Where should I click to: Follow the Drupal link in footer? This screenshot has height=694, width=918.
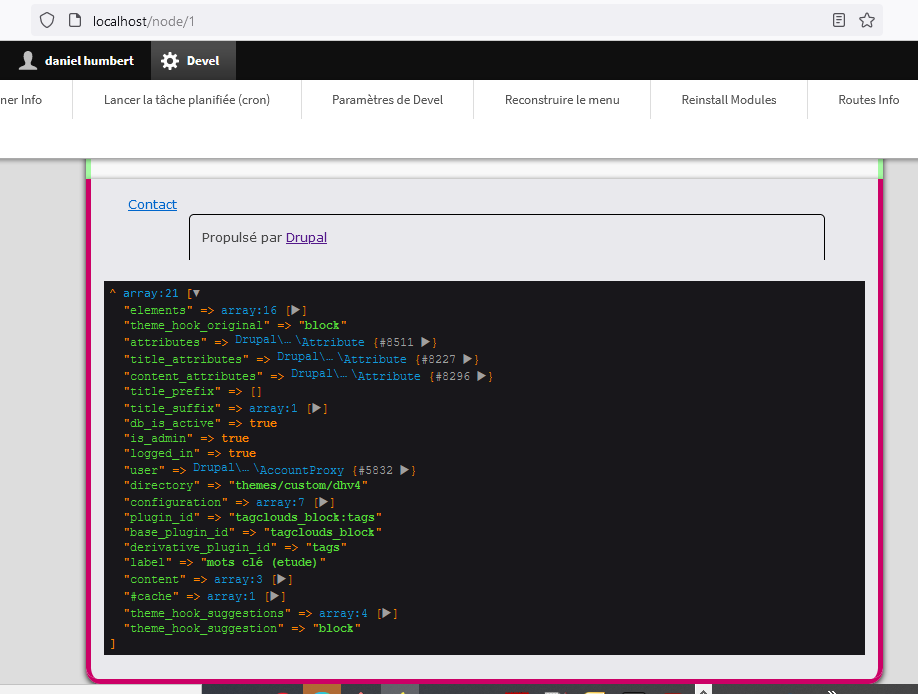point(306,238)
